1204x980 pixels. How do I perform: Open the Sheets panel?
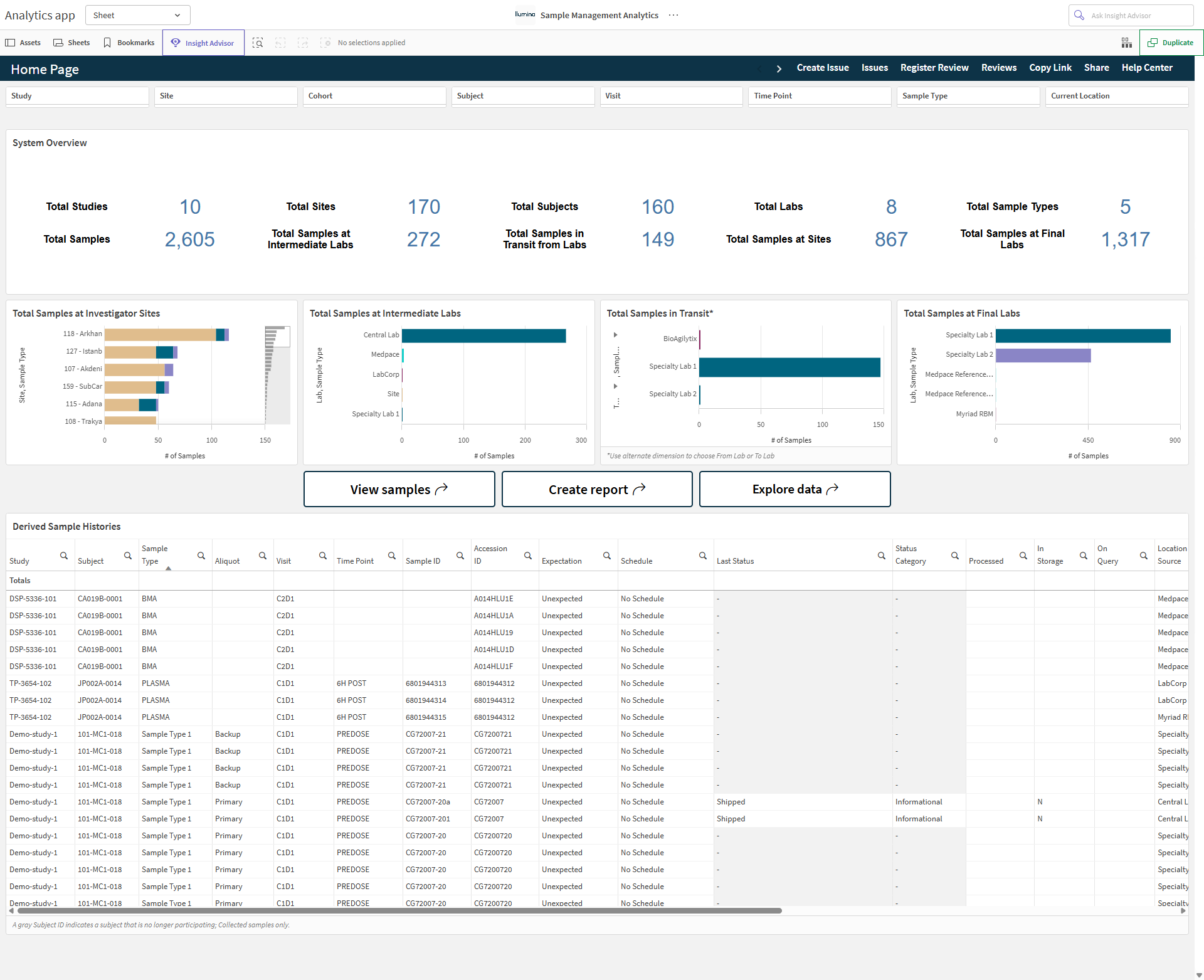(x=71, y=43)
